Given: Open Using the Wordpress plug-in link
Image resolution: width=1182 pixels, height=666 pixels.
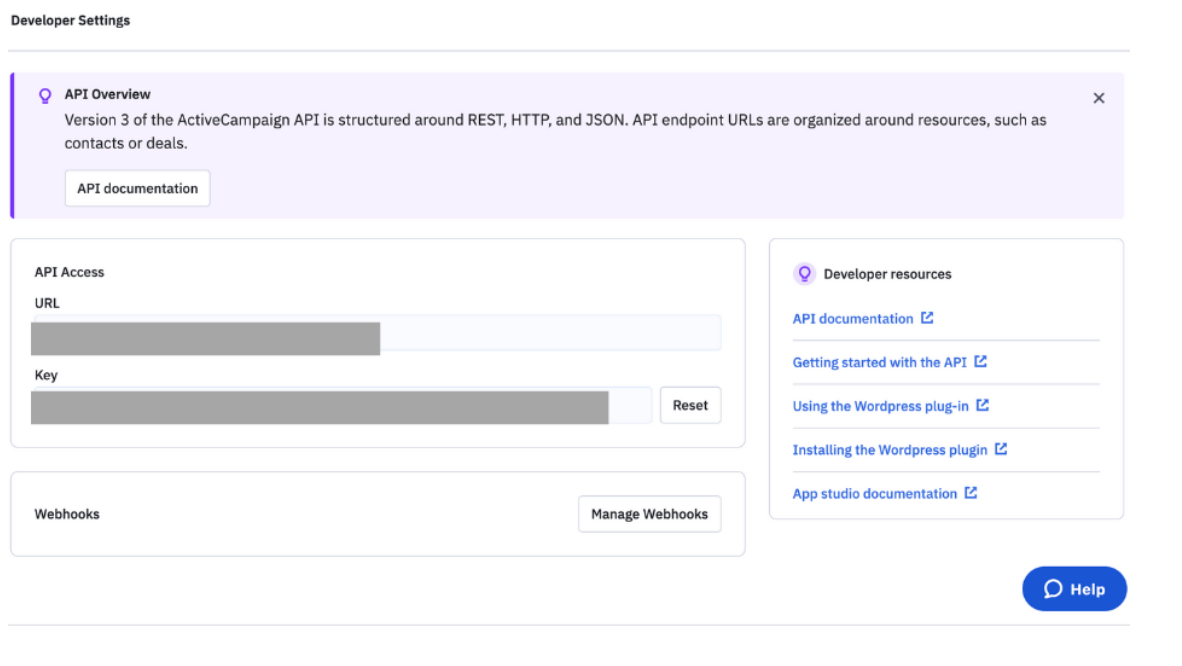Looking at the screenshot, I should [x=880, y=407].
